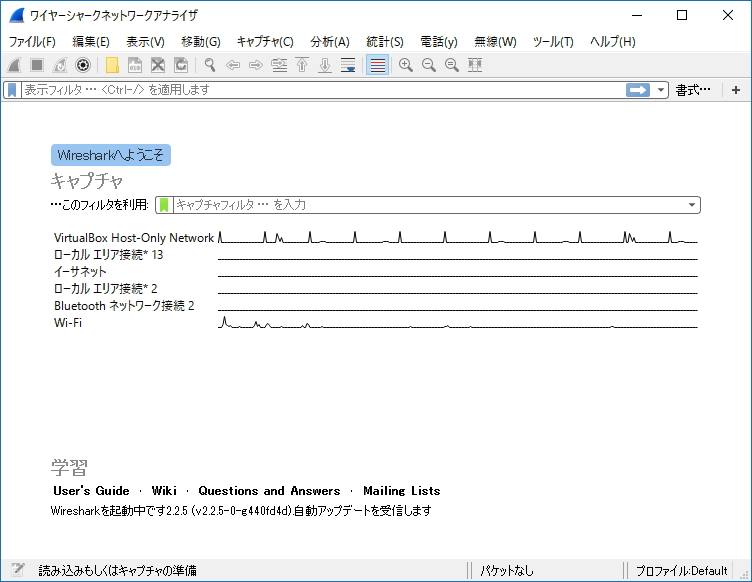This screenshot has height=582, width=752.
Task: Select the Wi-Fi interface
Action: point(376,323)
